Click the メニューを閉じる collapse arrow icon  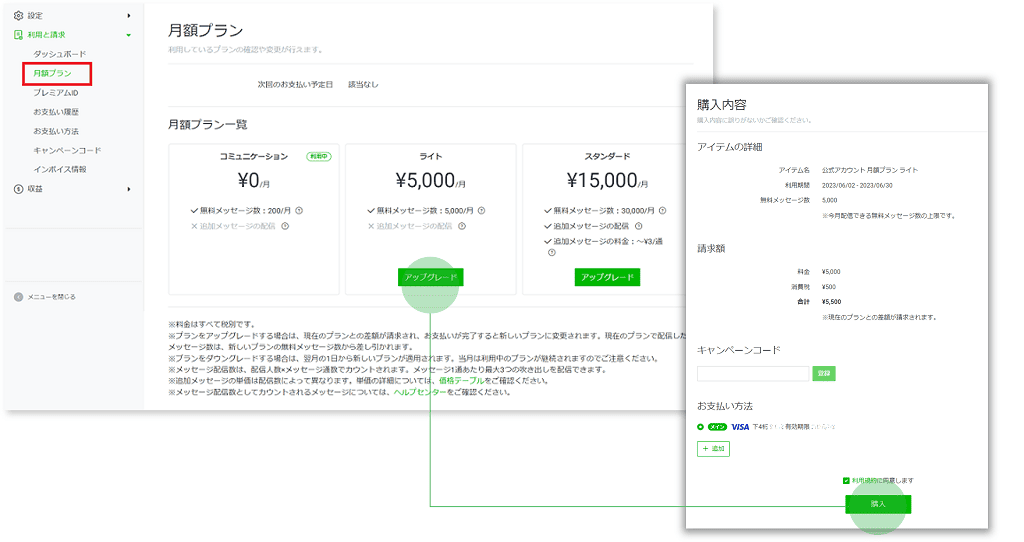[19, 297]
